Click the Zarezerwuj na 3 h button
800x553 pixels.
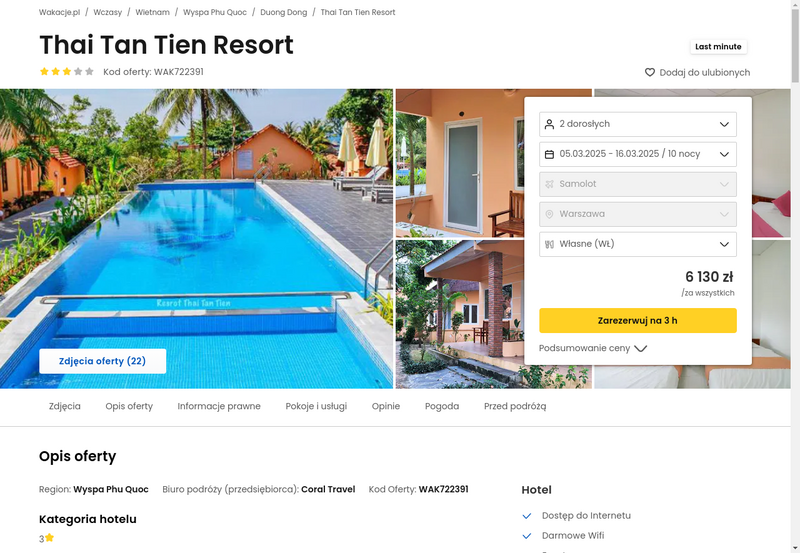click(x=638, y=320)
